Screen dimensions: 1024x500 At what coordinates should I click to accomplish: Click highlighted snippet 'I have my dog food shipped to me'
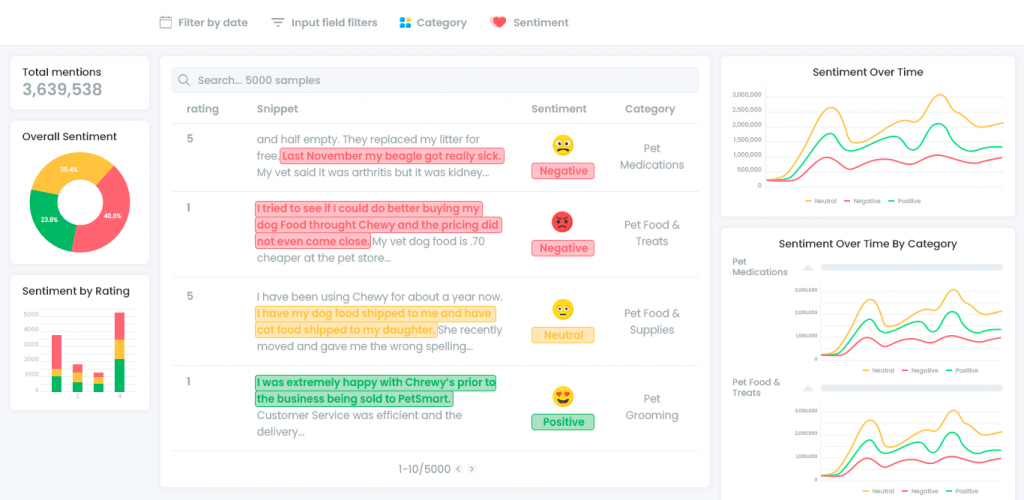[x=376, y=313]
